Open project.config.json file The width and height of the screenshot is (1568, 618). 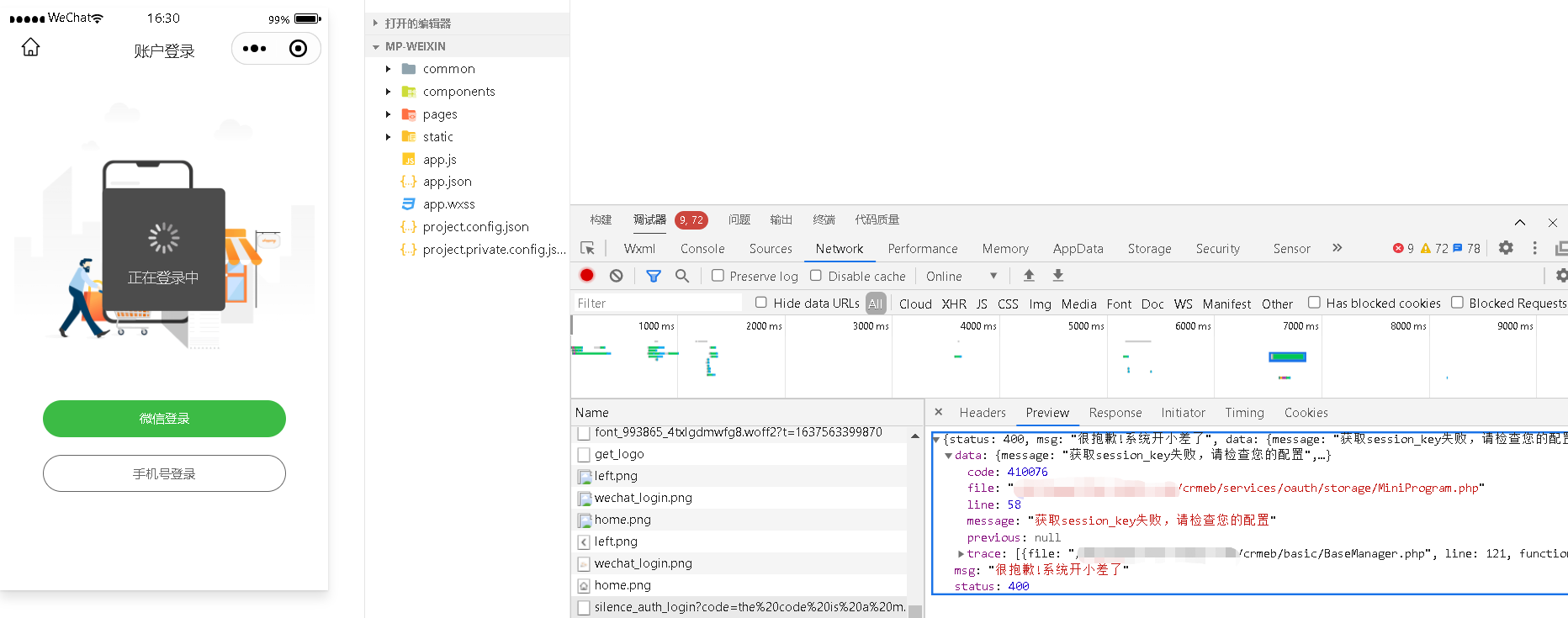coord(476,227)
